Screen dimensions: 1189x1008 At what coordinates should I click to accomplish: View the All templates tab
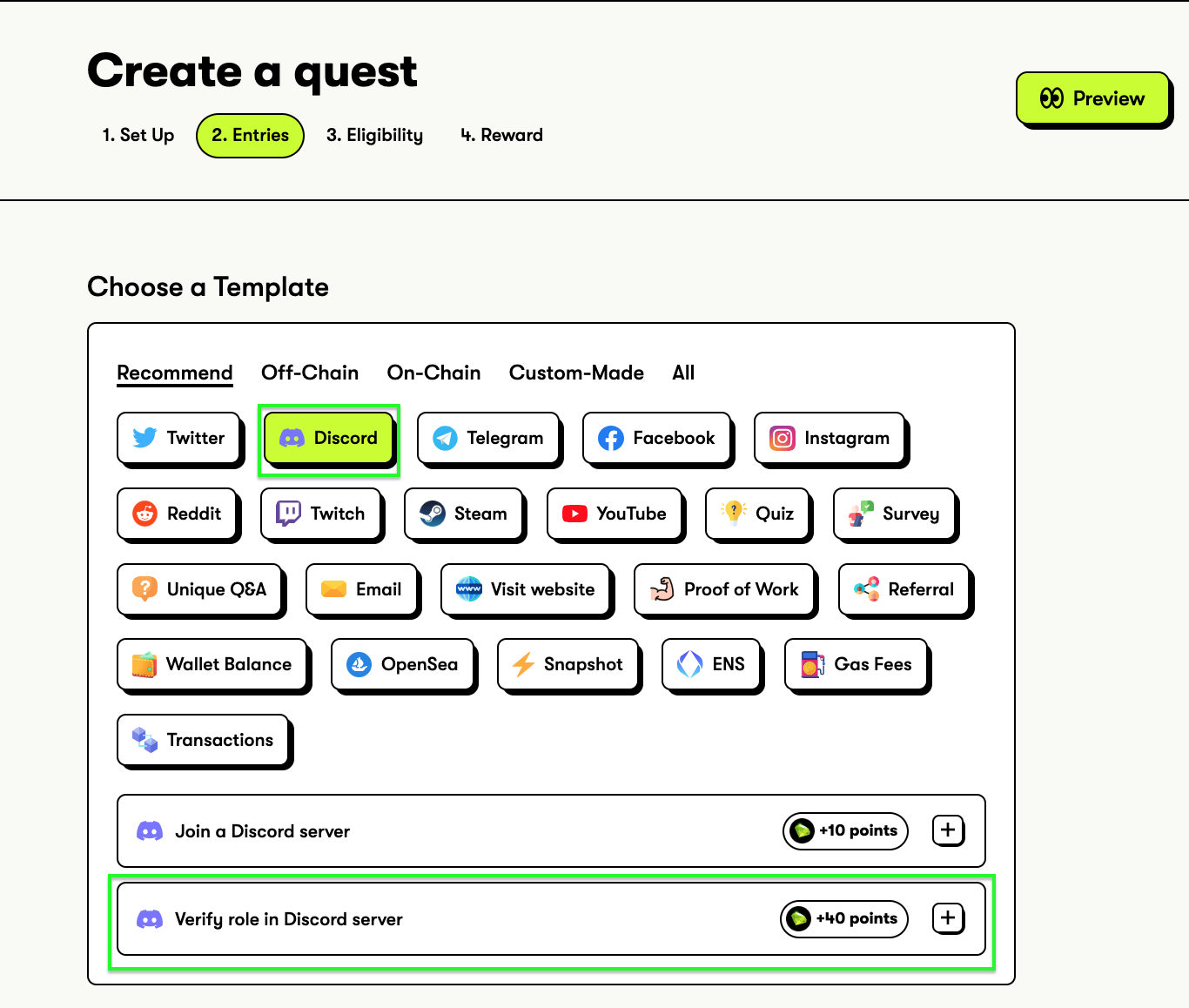coord(683,373)
